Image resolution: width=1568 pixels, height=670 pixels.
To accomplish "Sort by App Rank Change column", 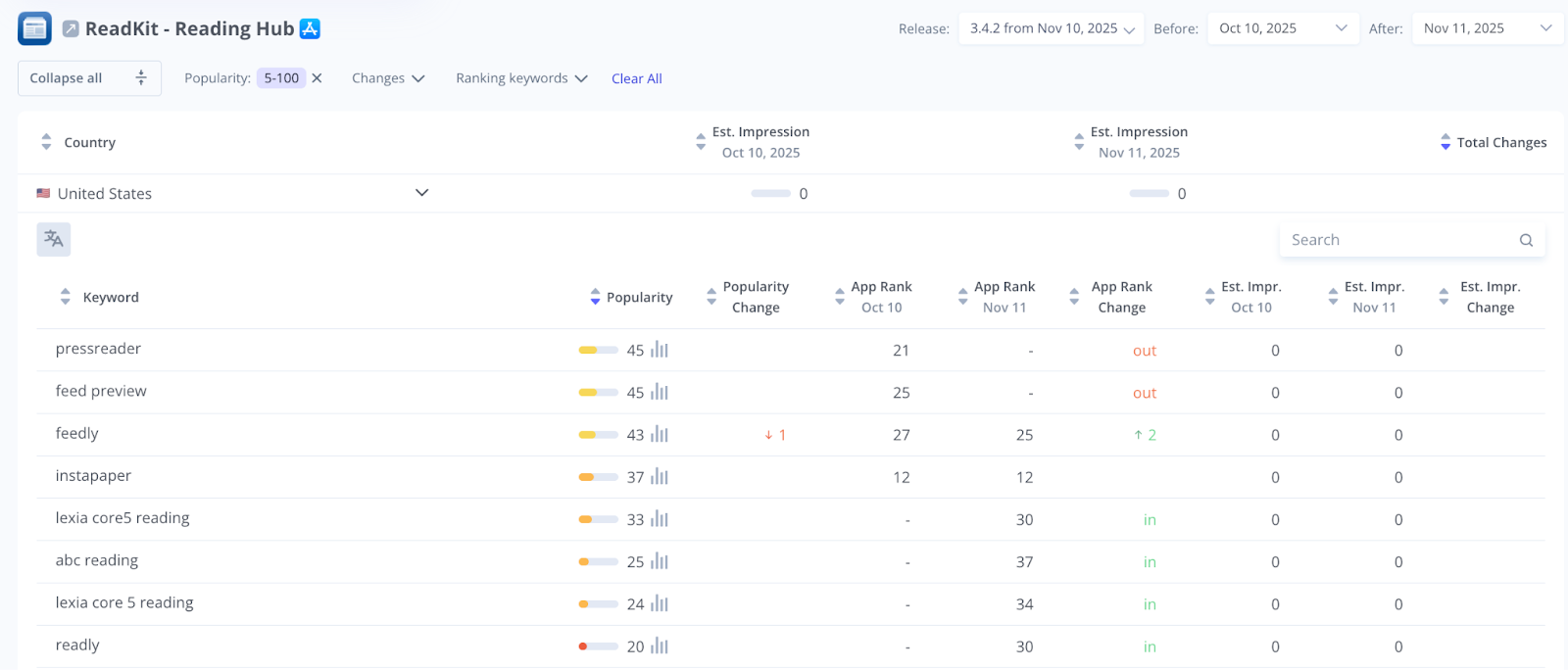I will (1074, 297).
